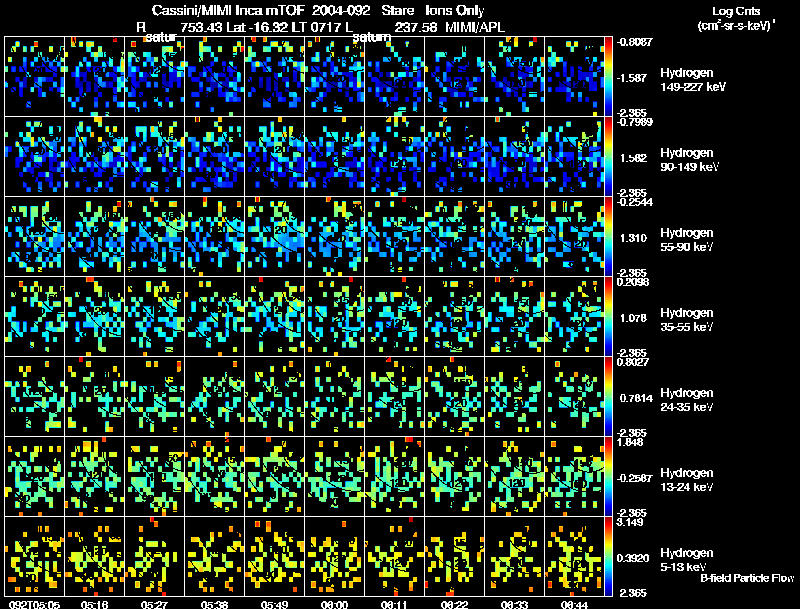Click the '237.58' header value
Screen dimensions: 800x609
point(416,27)
